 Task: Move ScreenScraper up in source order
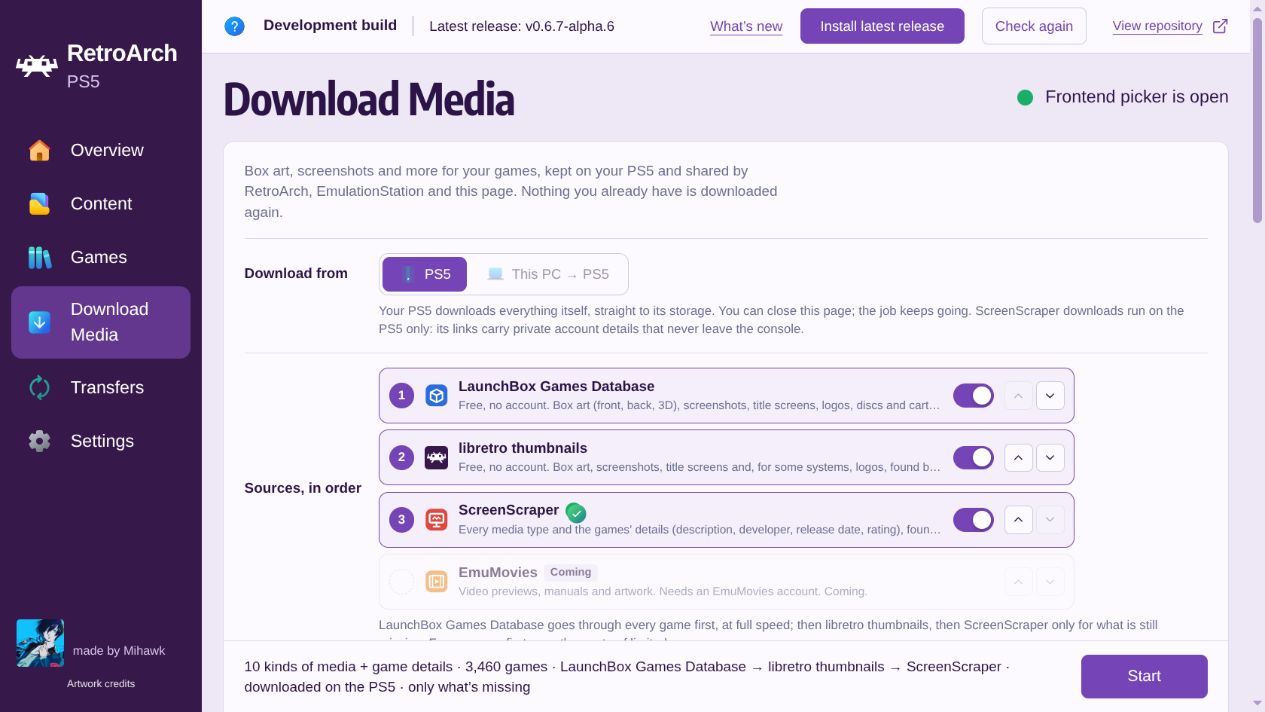1018,520
